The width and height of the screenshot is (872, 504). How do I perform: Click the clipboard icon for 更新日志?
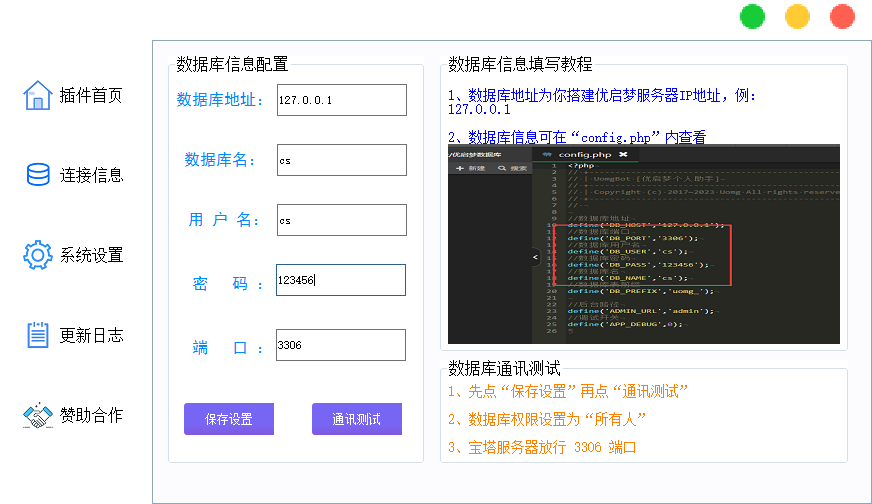click(x=37, y=335)
